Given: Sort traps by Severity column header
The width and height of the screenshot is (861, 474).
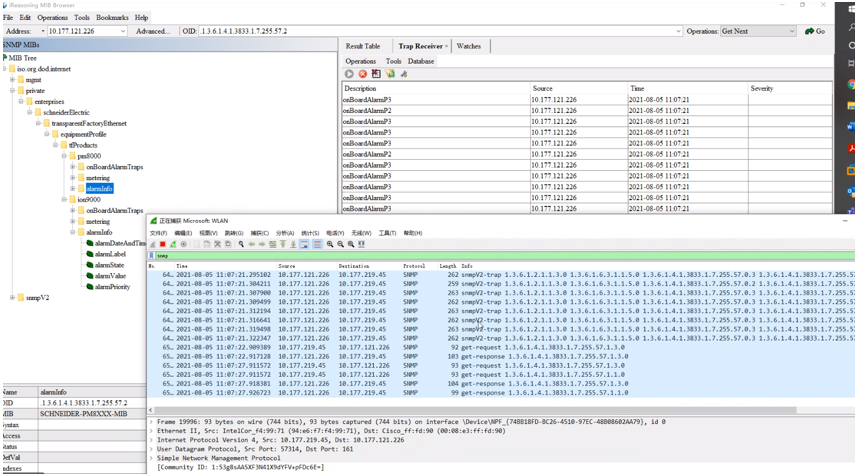Looking at the screenshot, I should (790, 88).
